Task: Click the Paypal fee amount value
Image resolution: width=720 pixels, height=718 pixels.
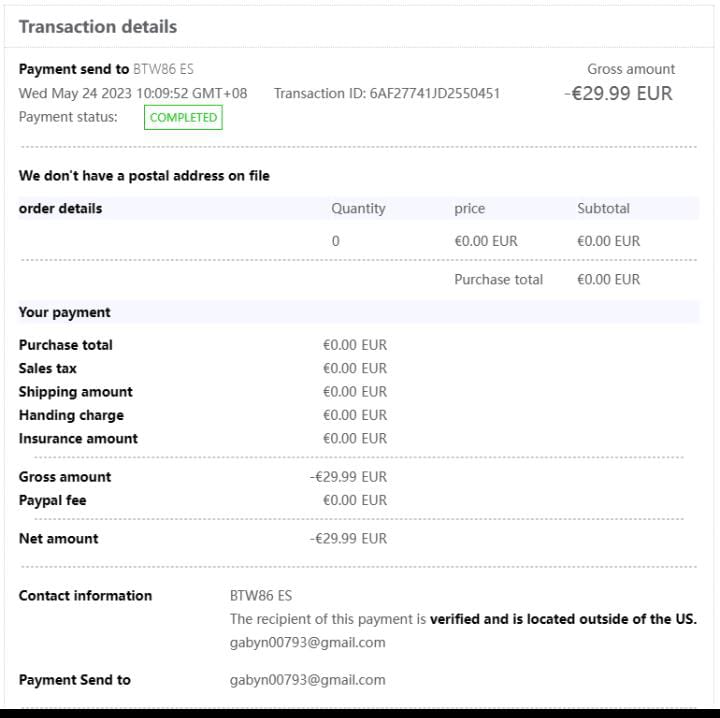Action: [354, 500]
